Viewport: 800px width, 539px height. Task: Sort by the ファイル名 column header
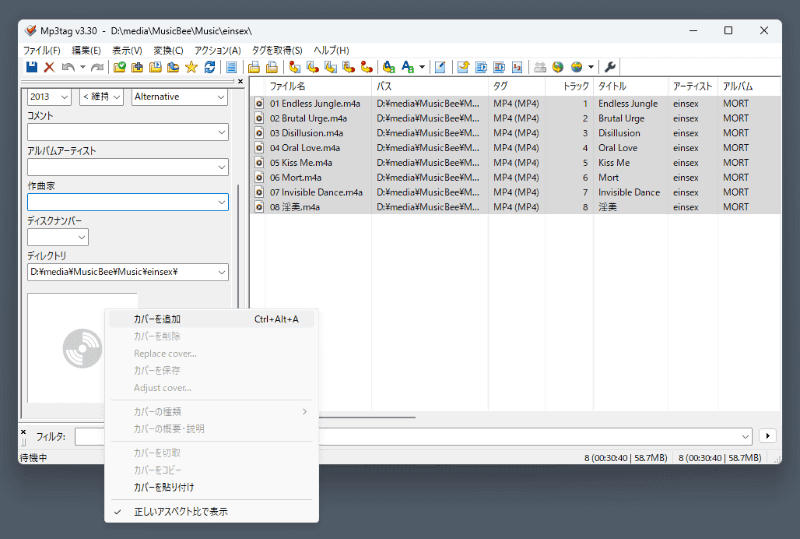click(318, 86)
